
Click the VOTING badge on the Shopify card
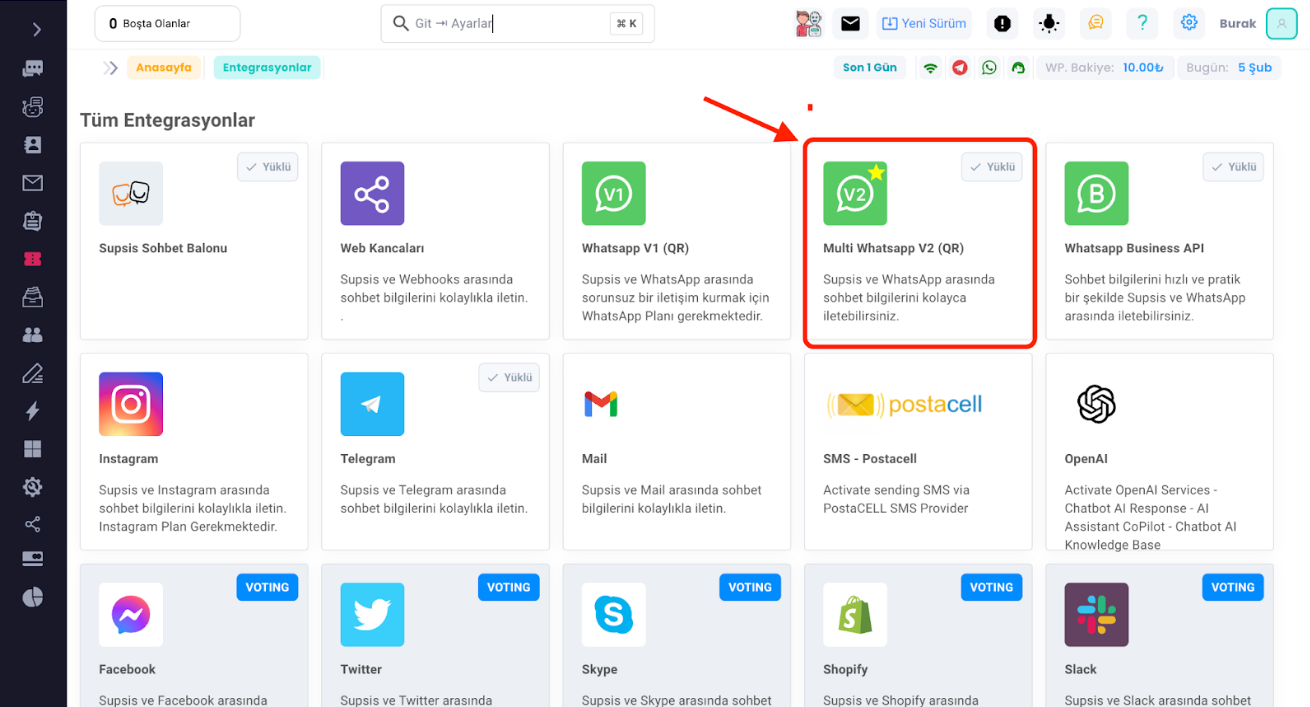click(x=992, y=587)
